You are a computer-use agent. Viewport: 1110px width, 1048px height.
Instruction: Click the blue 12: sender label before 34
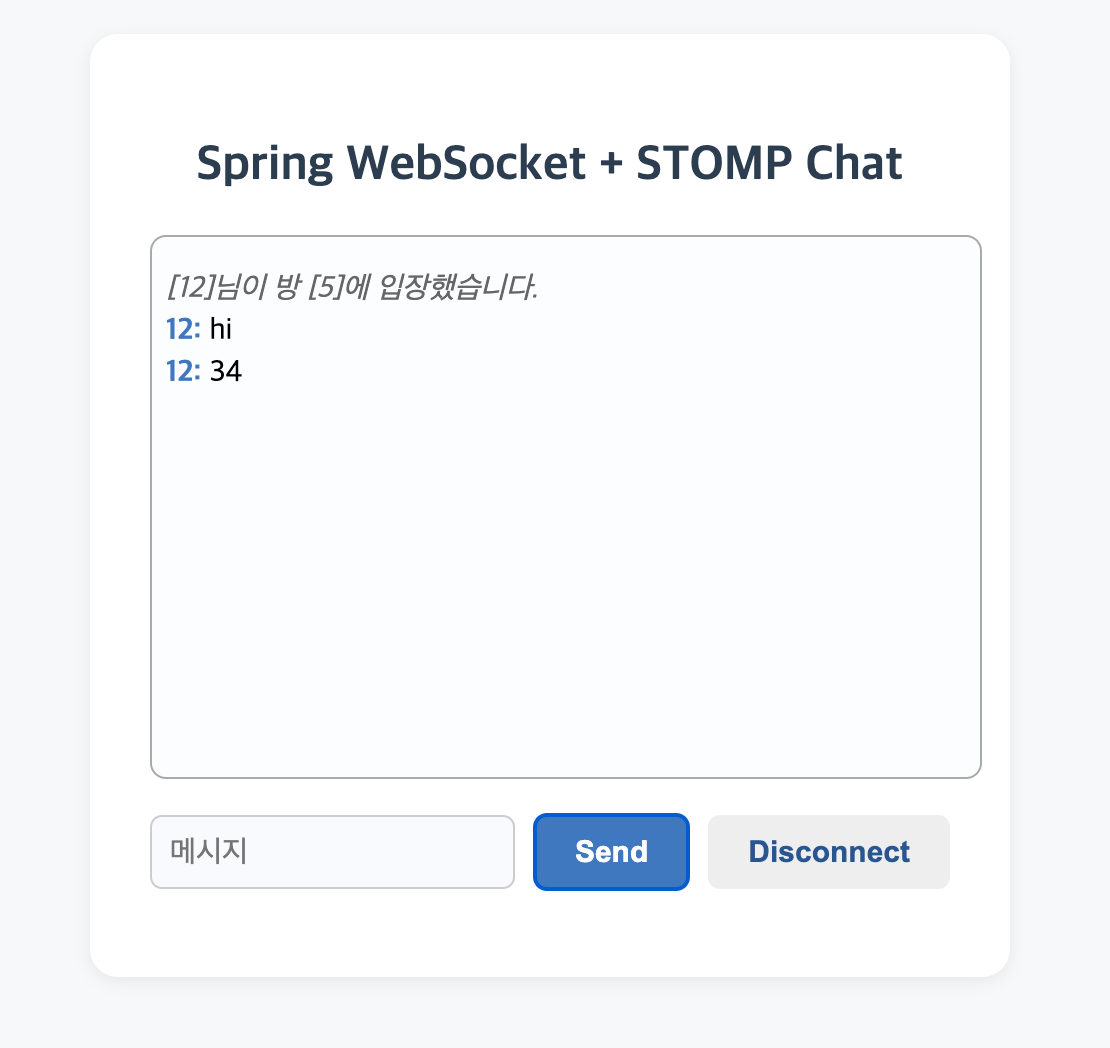[183, 371]
